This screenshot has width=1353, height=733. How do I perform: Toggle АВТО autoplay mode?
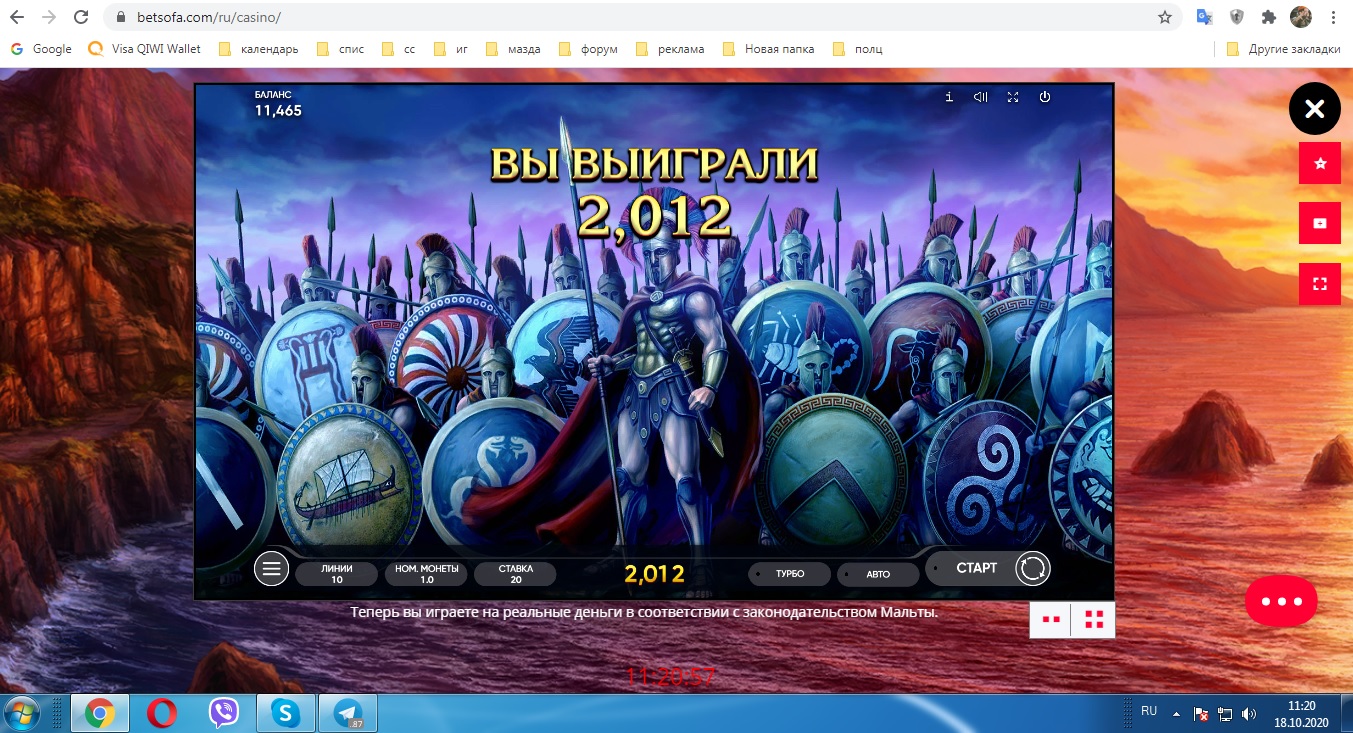[x=878, y=574]
